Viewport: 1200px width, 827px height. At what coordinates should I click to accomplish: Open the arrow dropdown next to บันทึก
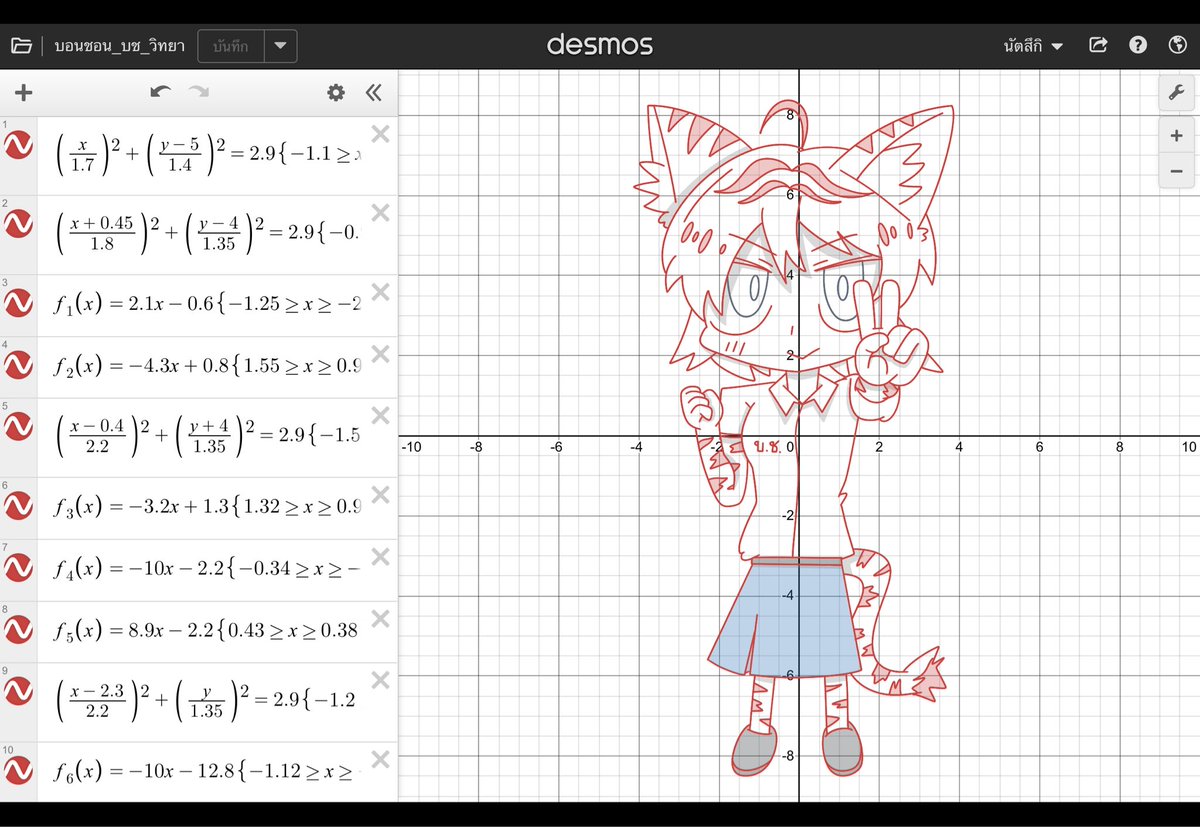(280, 45)
